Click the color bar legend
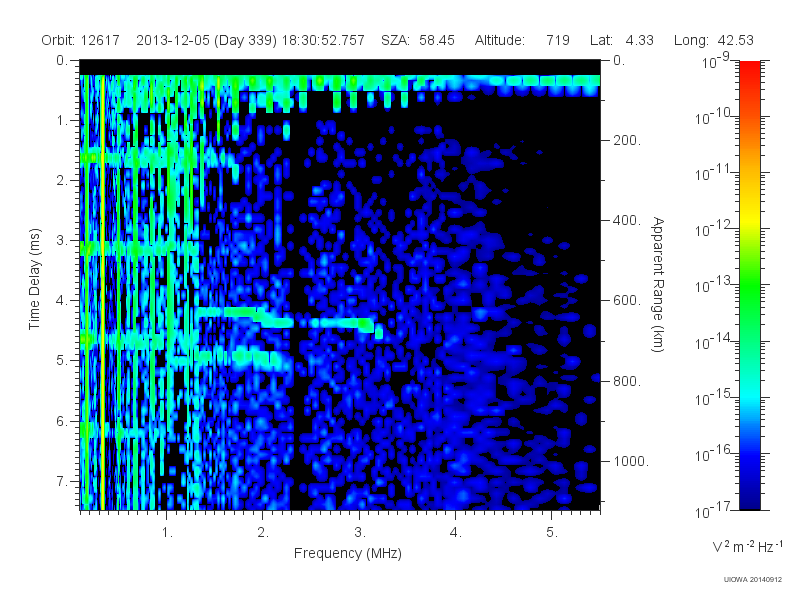 (x=750, y=285)
